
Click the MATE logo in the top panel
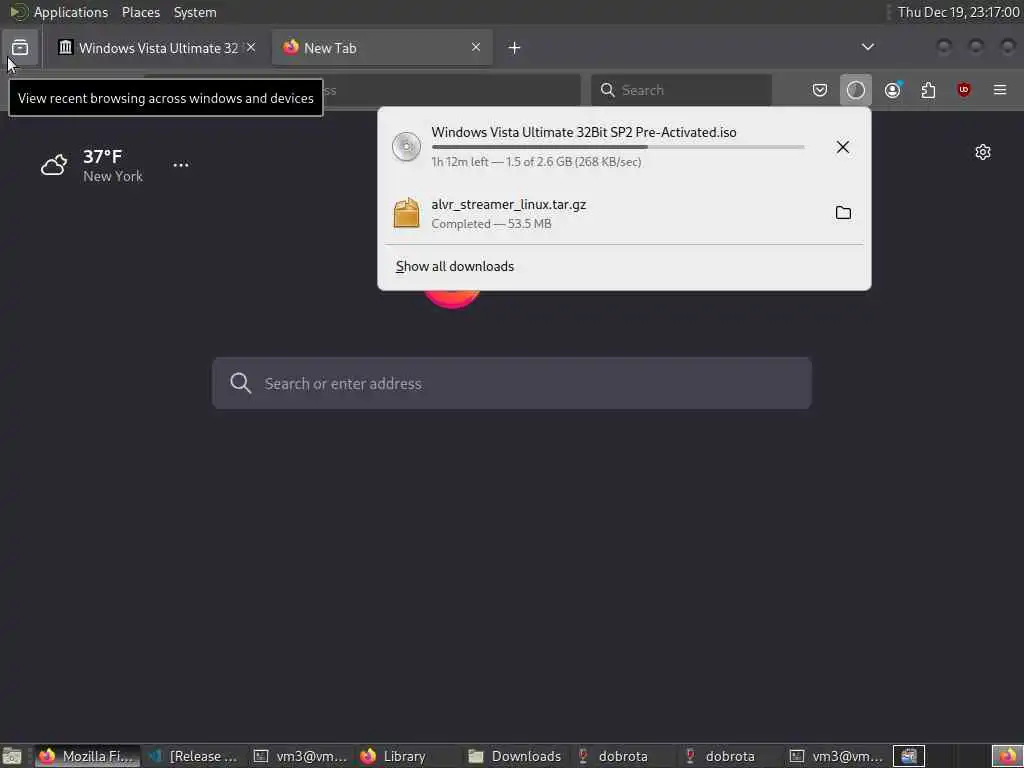(x=18, y=12)
